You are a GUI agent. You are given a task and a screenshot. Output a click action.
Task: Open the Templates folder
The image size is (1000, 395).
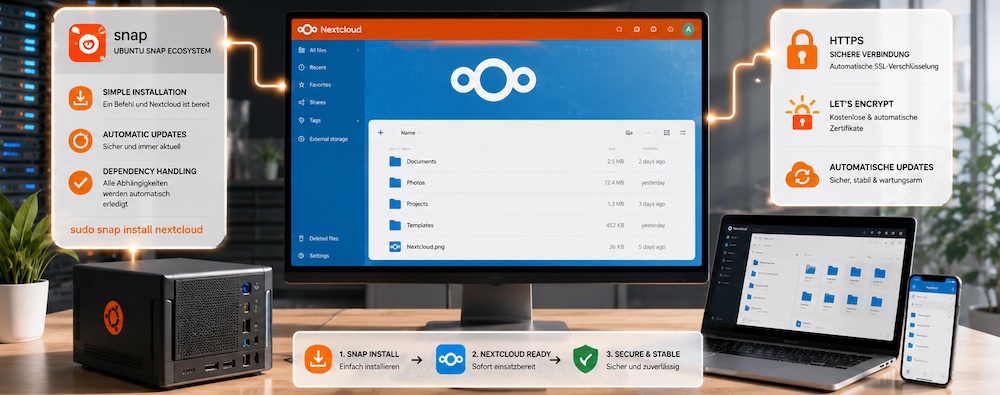pos(420,225)
